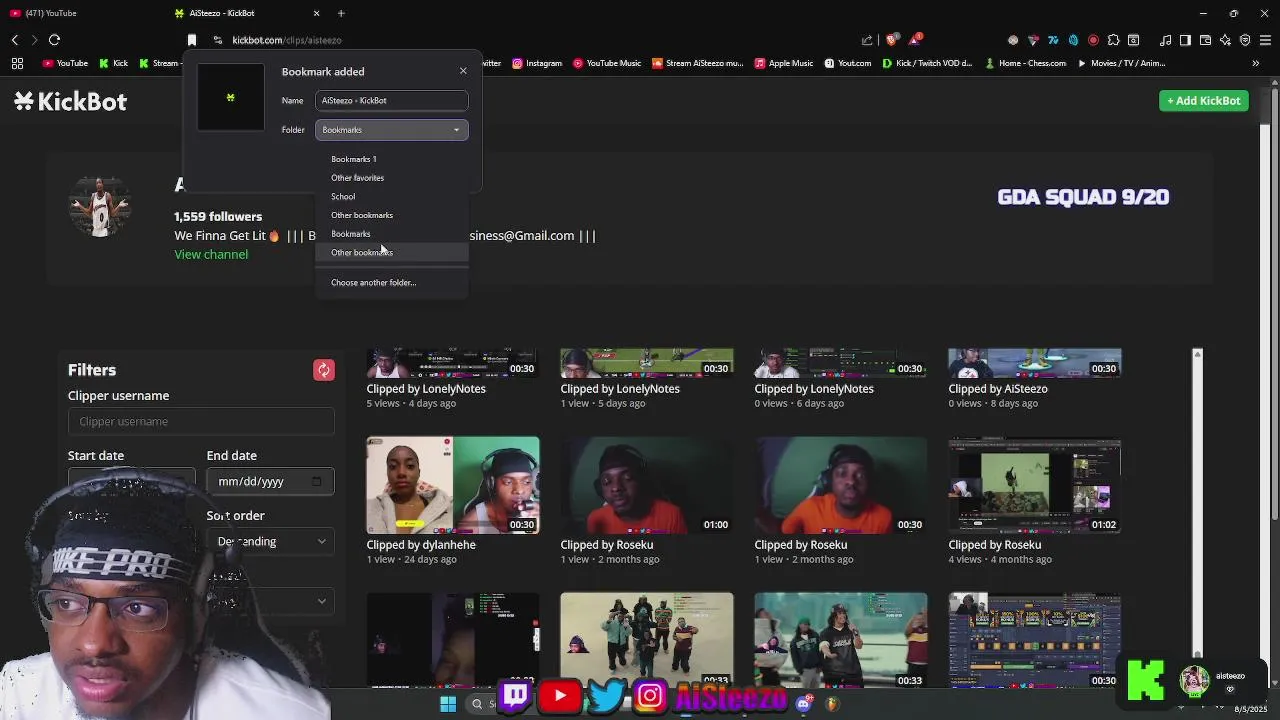Open the media control music-note icon
Image resolution: width=1280 pixels, height=720 pixels.
(x=1165, y=40)
